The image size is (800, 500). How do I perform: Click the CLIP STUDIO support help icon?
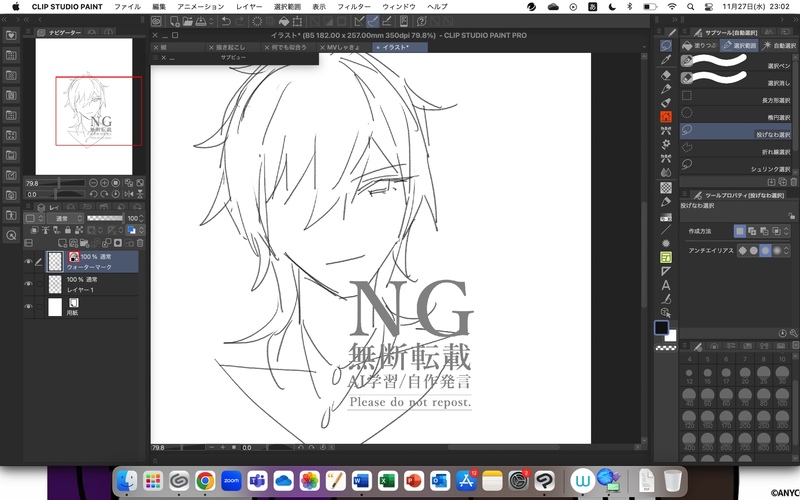[421, 21]
